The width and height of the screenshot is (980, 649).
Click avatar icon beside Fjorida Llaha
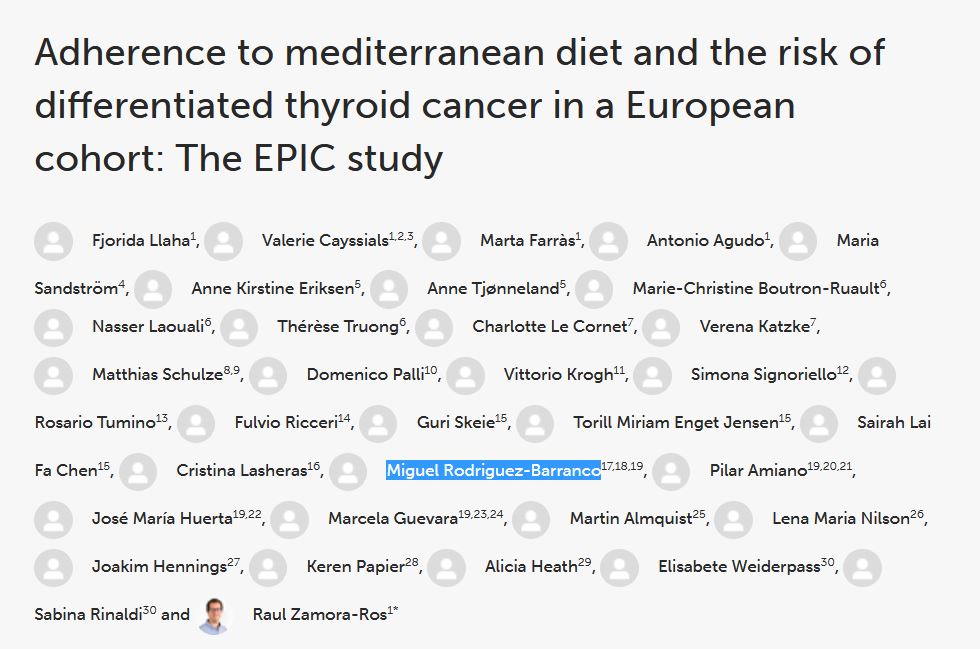point(53,241)
